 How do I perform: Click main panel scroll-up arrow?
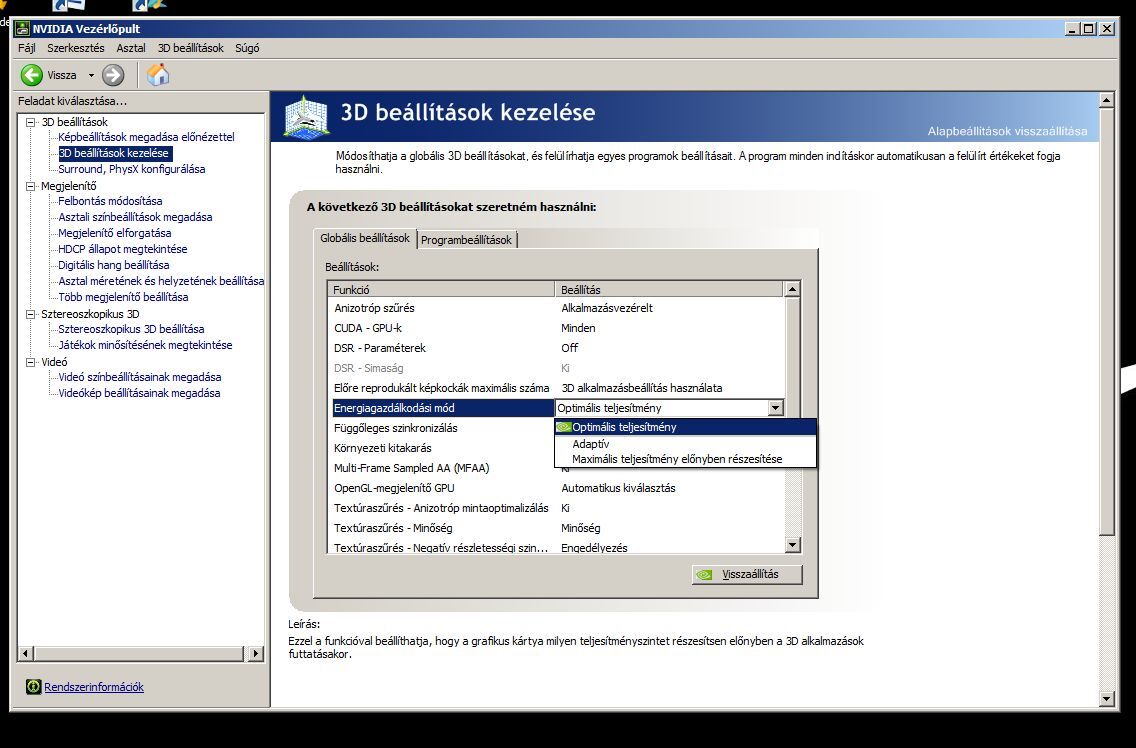pos(1106,100)
